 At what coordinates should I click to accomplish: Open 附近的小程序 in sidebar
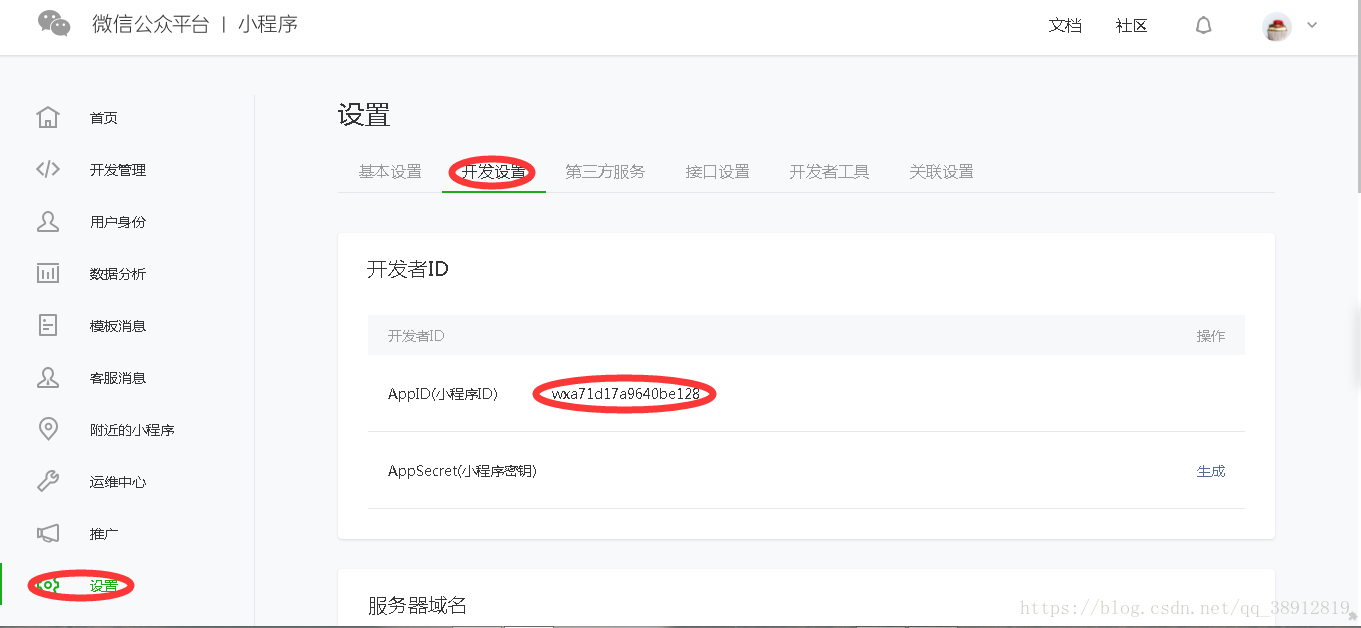click(132, 430)
